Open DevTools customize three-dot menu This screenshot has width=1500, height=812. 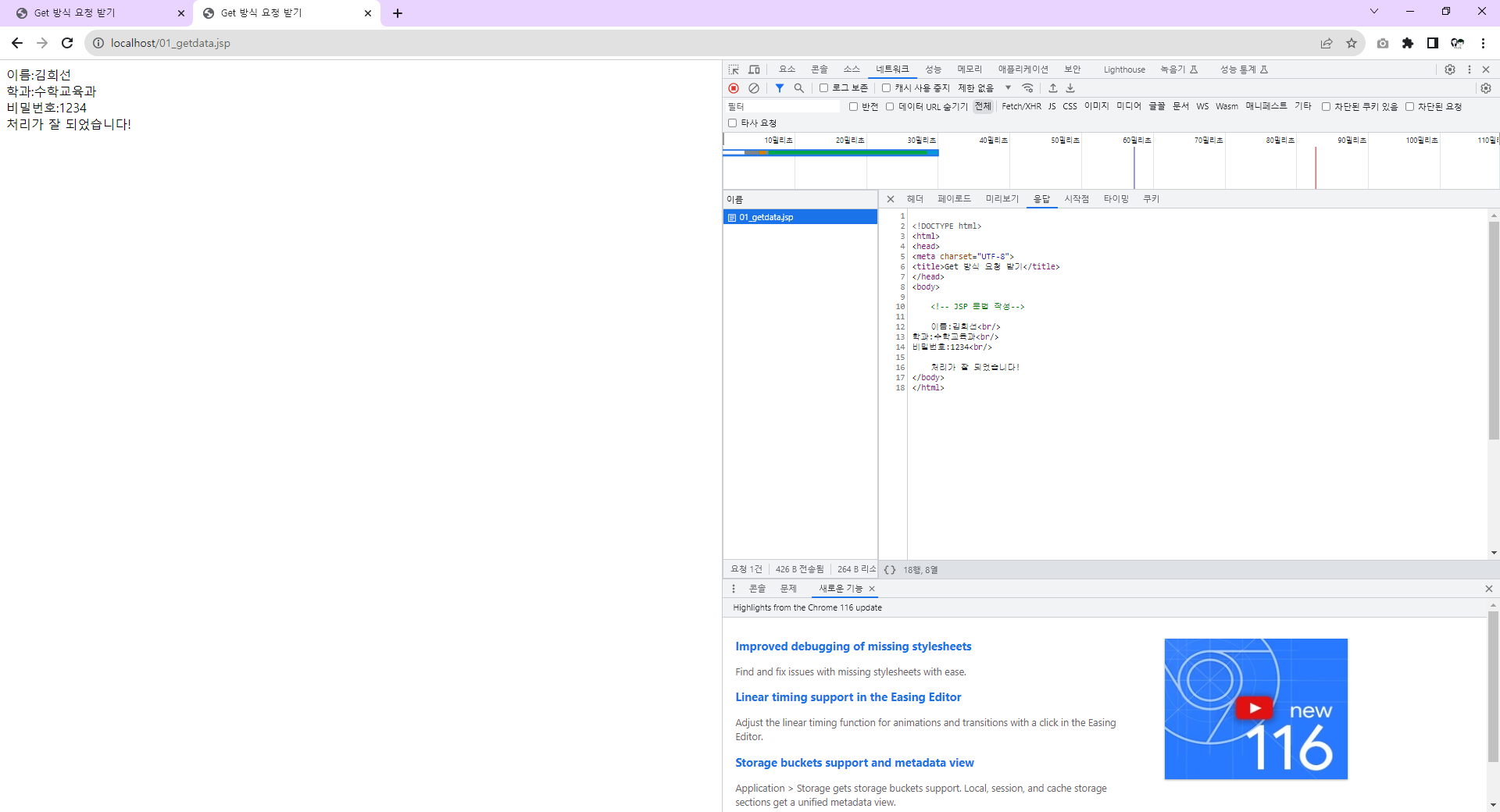coord(1470,69)
